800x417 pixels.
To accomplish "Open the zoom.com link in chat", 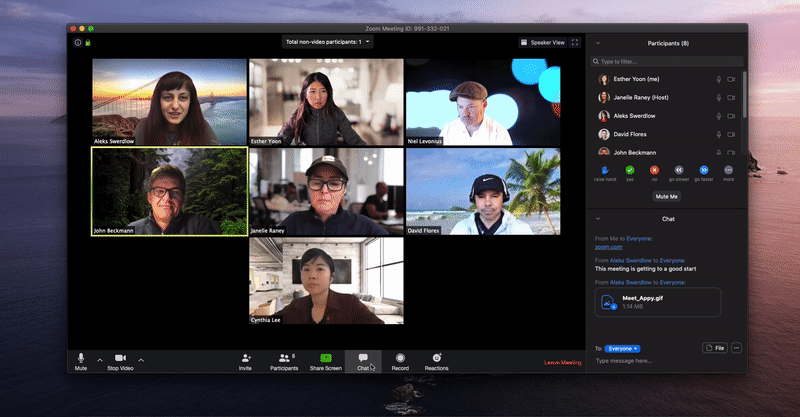I will pos(608,247).
